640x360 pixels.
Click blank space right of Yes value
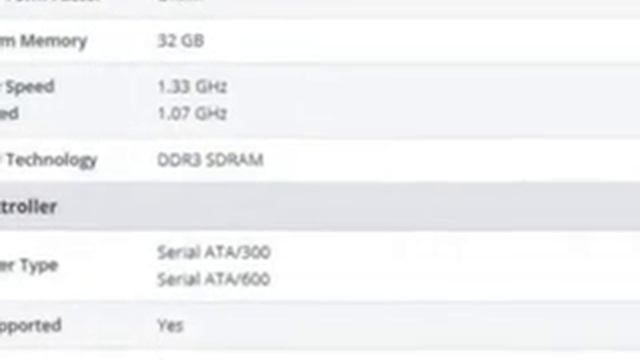pos(408,325)
